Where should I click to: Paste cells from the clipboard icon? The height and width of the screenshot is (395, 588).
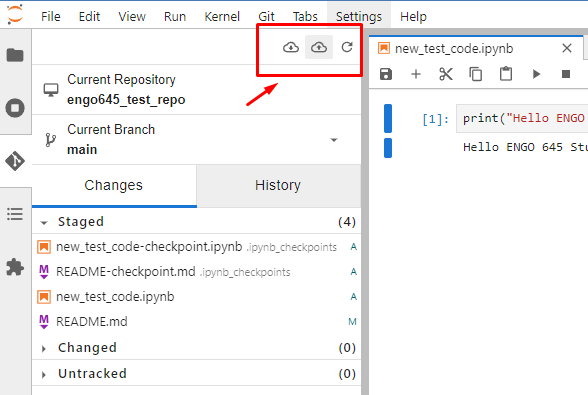click(506, 74)
